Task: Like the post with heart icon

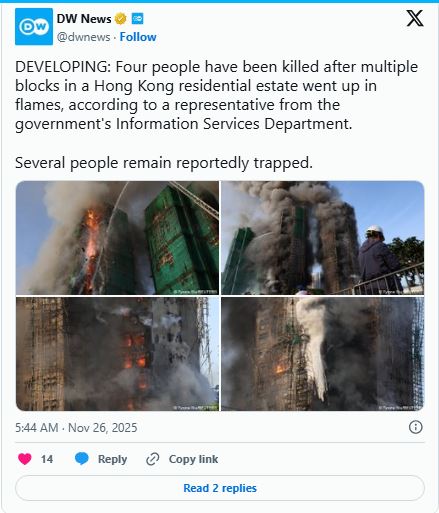Action: coord(25,459)
